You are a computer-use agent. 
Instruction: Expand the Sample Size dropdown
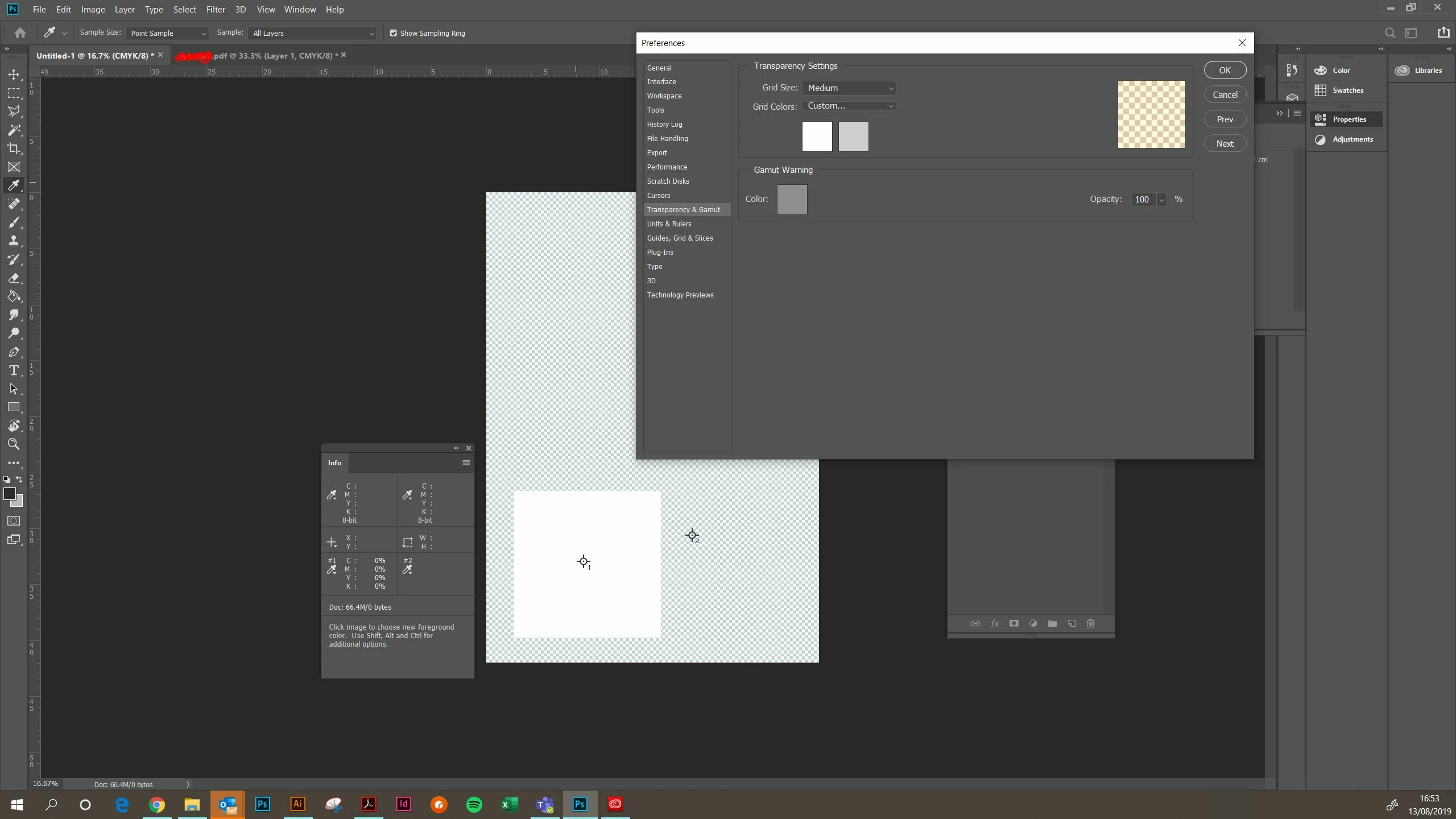click(167, 33)
